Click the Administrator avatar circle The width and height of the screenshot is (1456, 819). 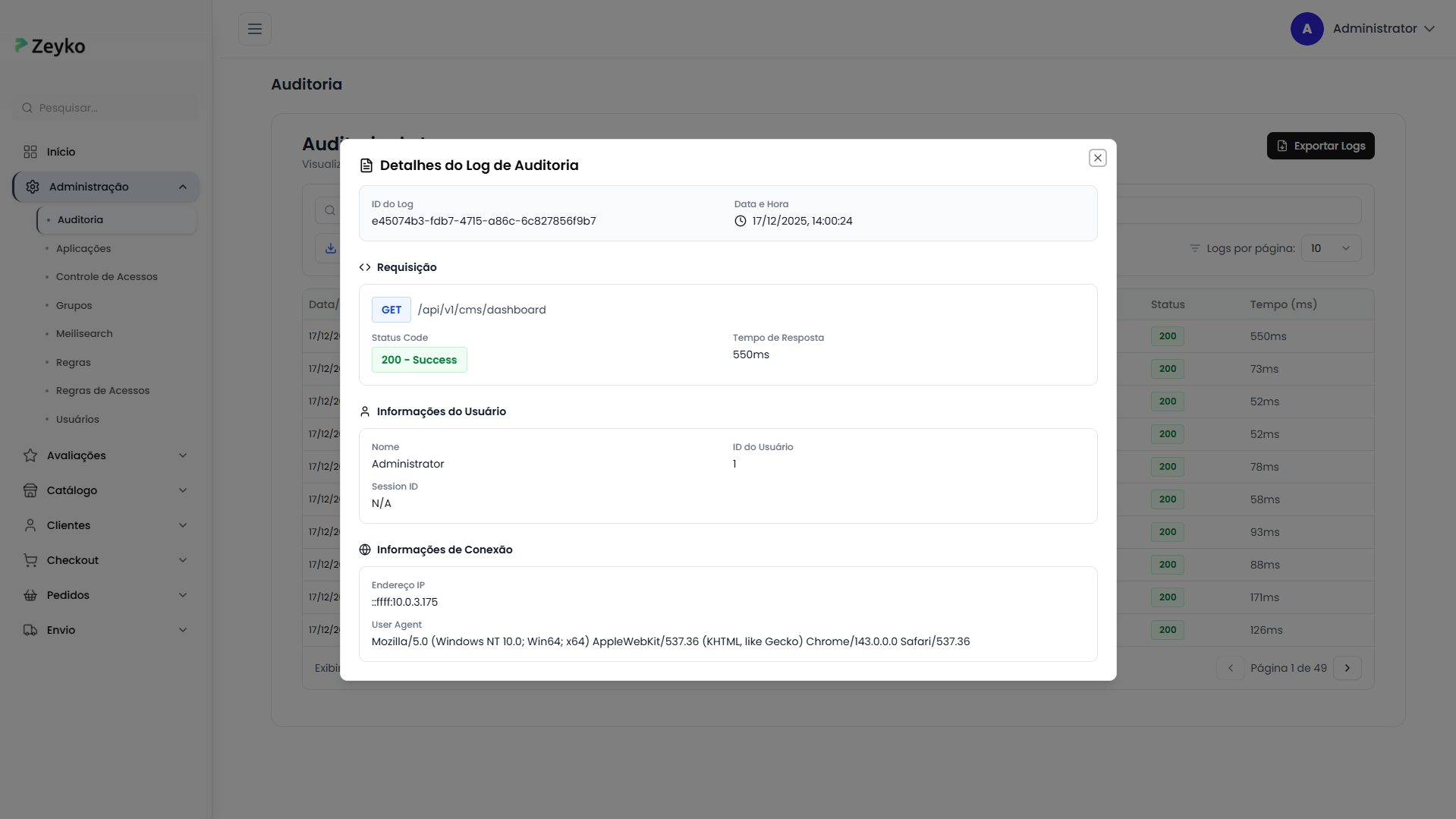coord(1307,28)
